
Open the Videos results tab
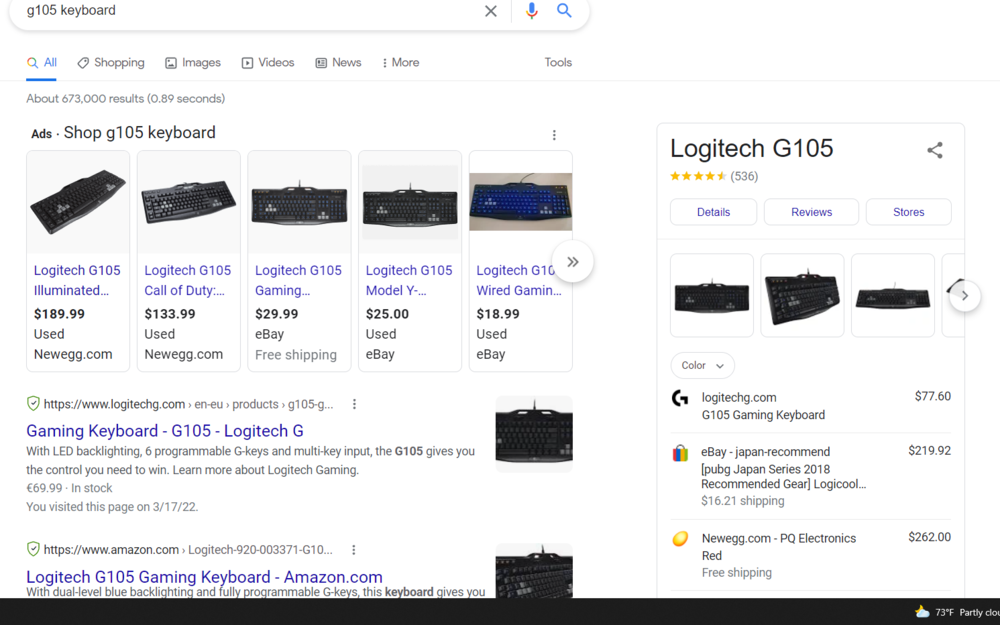(268, 63)
